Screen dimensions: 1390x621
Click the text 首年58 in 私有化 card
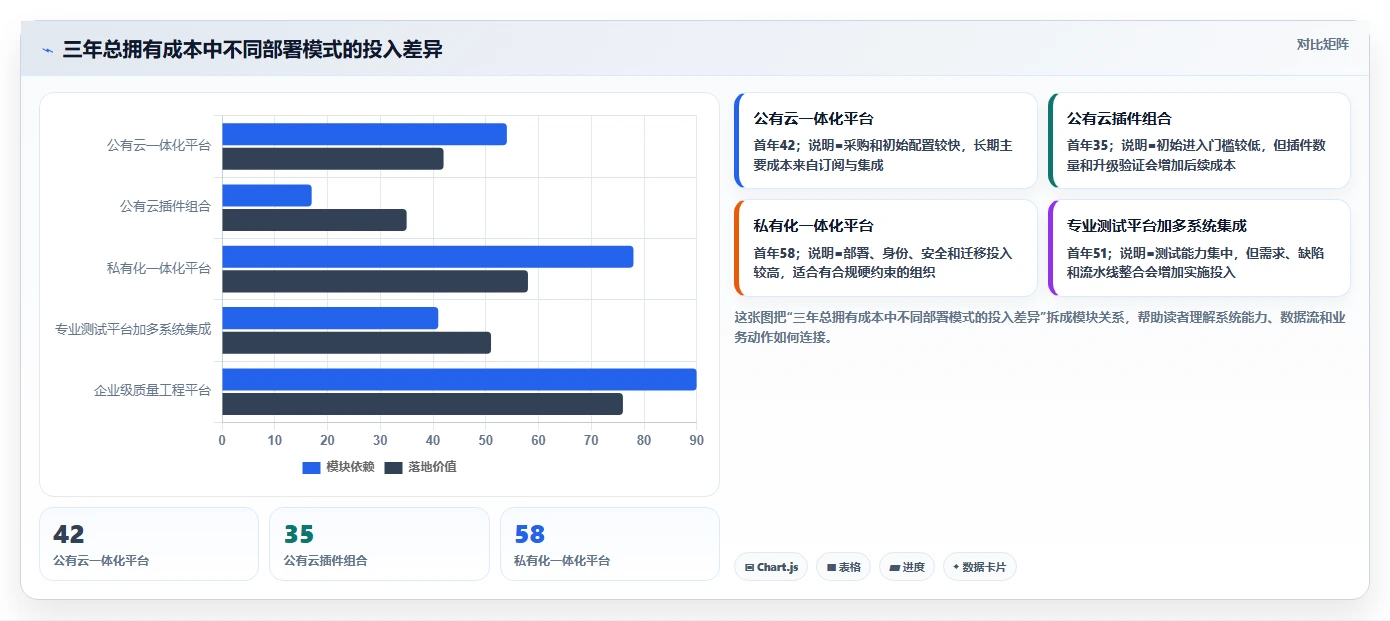click(x=774, y=252)
